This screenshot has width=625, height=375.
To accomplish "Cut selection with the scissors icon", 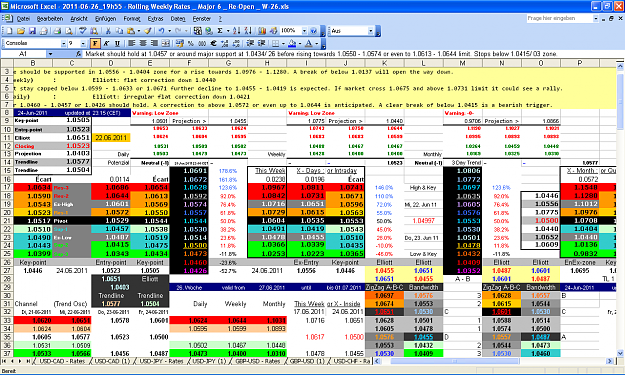I will [x=108, y=31].
